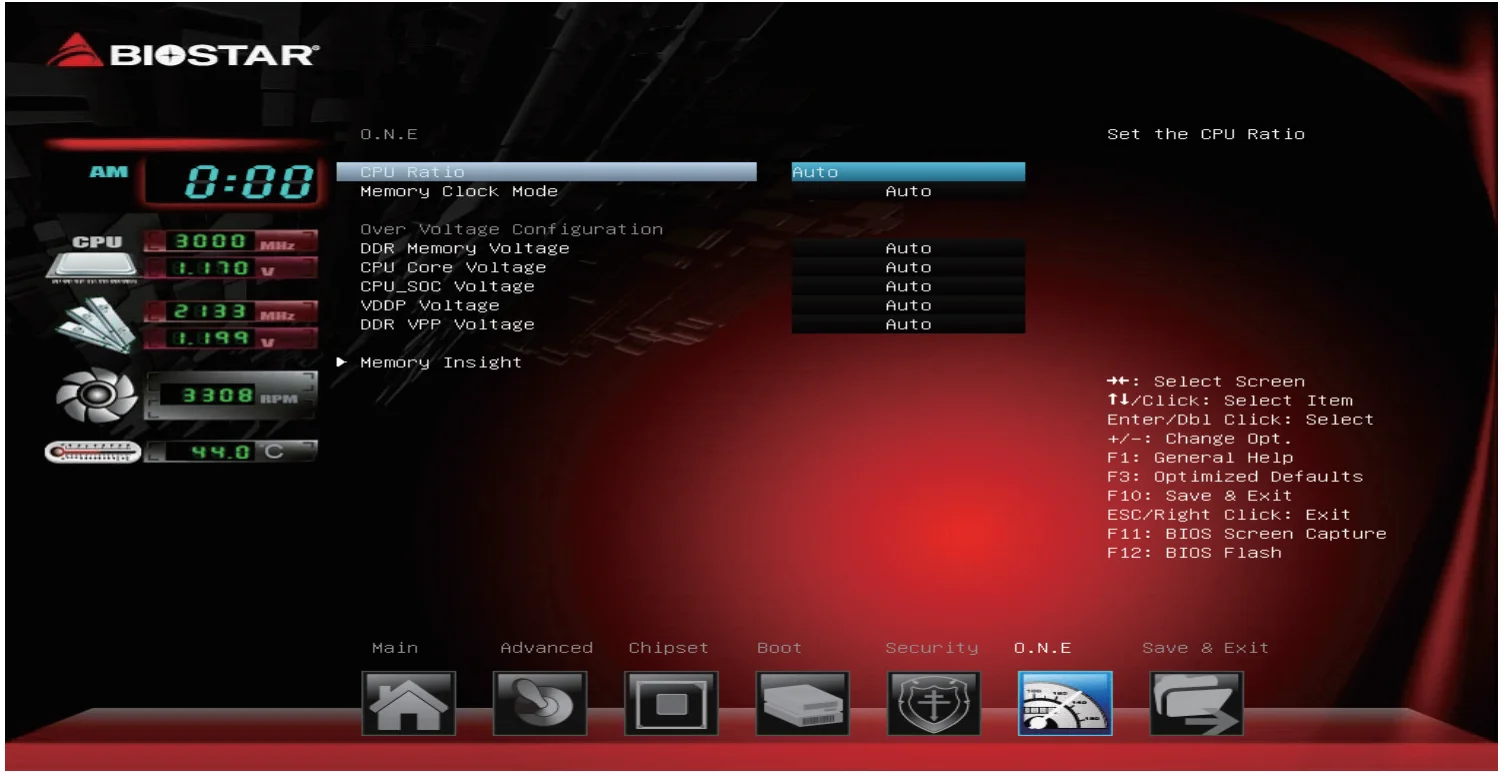The height and width of the screenshot is (776, 1504).
Task: Open the Security shield icon
Action: [934, 703]
